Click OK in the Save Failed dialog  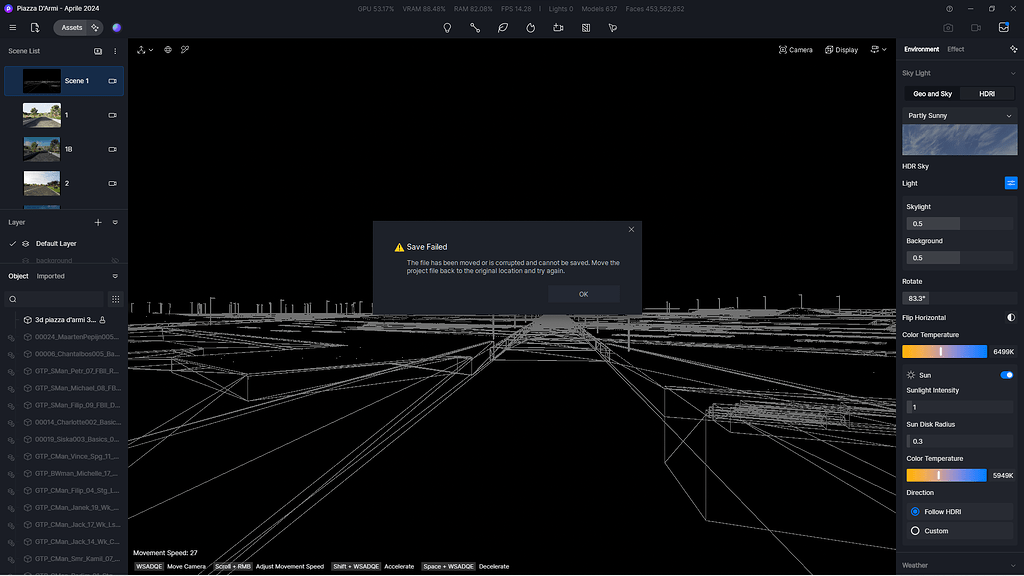583,294
